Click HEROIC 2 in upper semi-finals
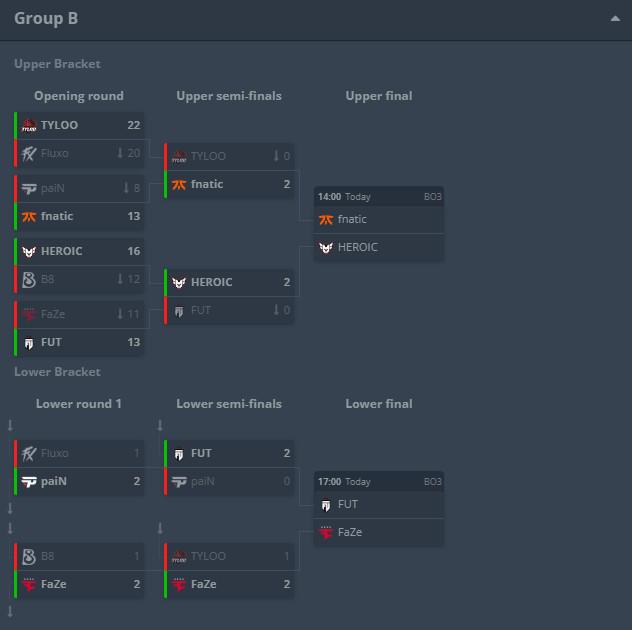 [x=229, y=282]
